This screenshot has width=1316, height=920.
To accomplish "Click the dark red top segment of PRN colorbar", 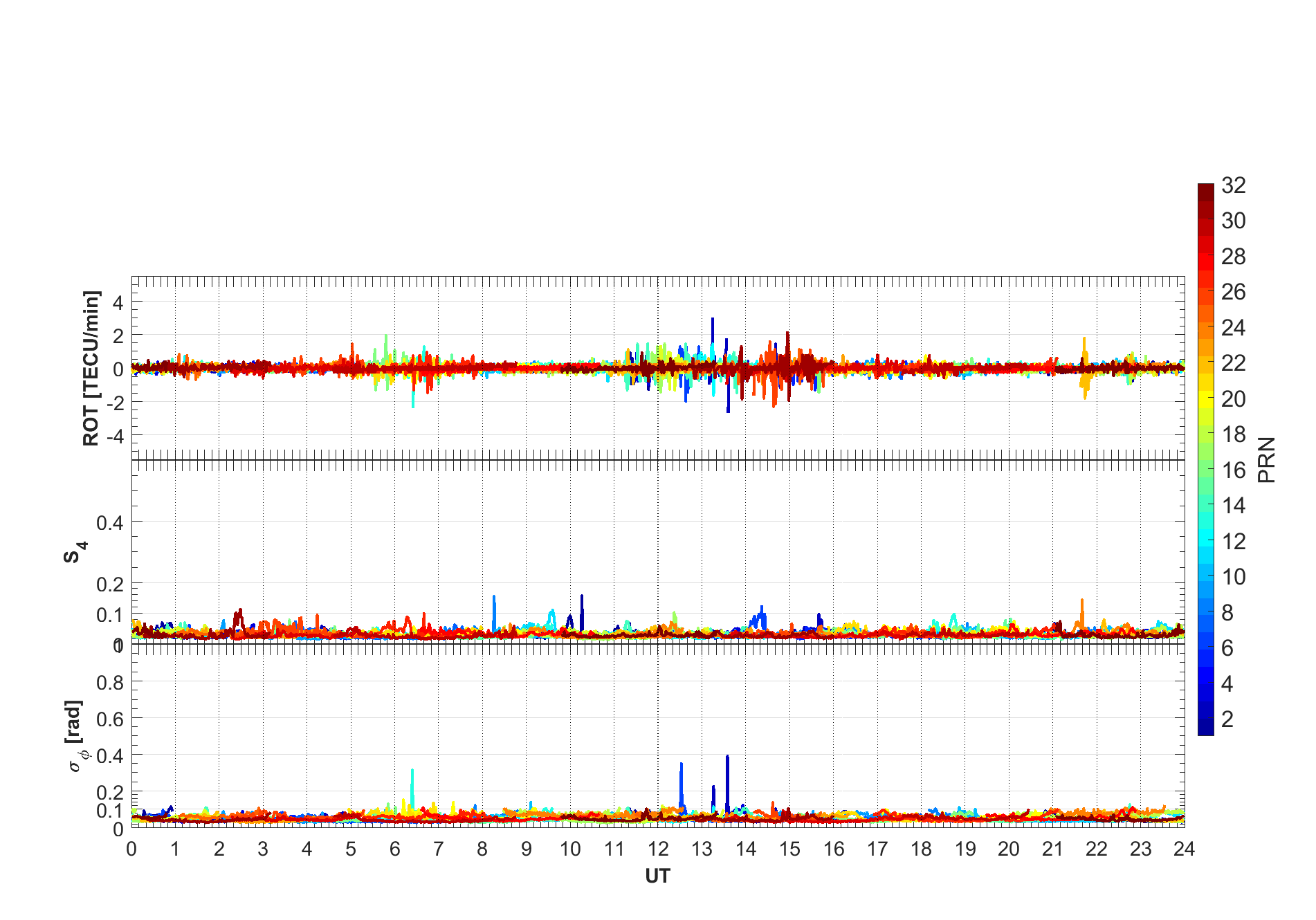I will [1205, 192].
